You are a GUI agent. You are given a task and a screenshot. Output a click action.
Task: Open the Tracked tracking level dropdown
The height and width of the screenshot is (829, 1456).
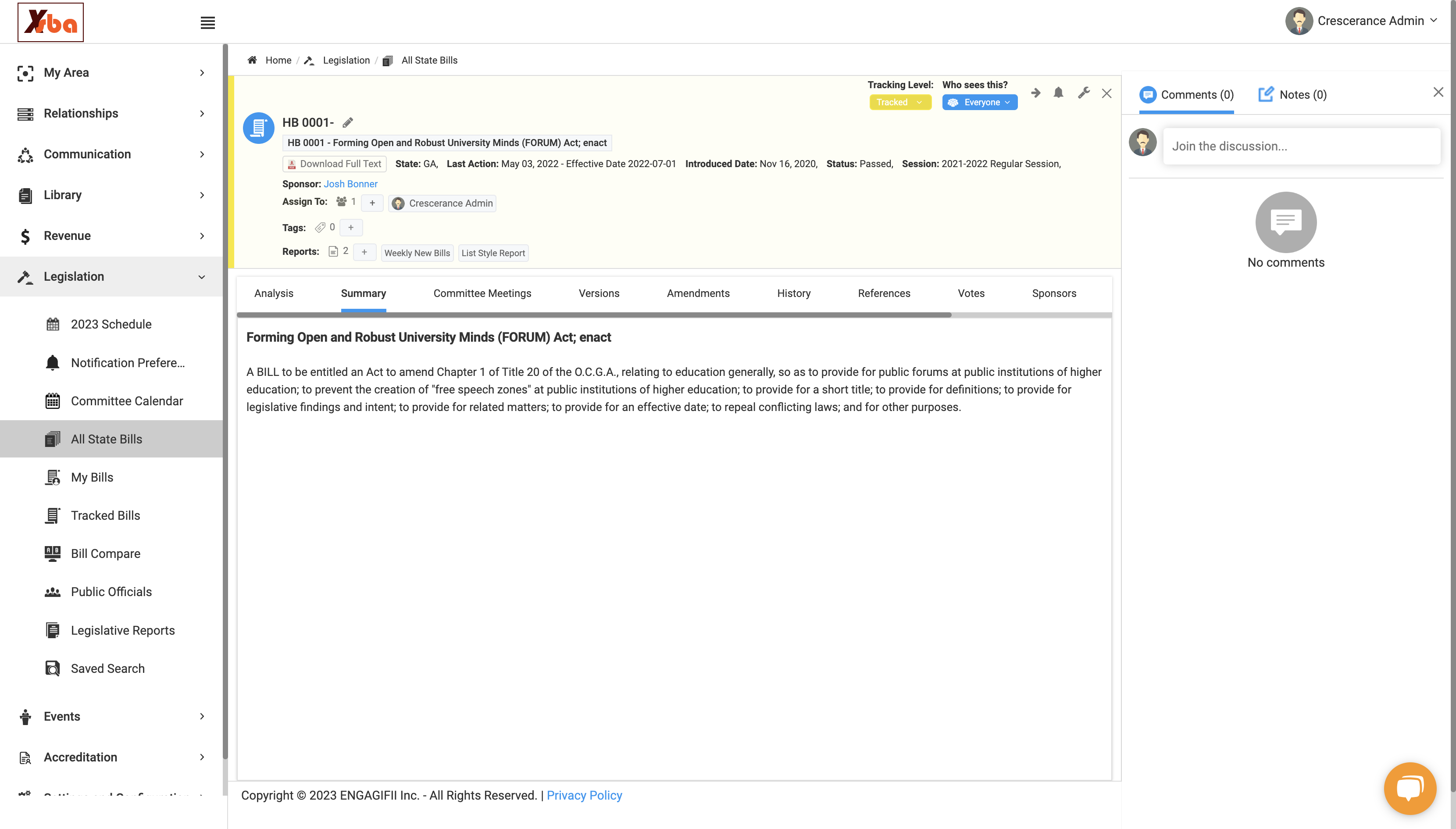point(900,103)
